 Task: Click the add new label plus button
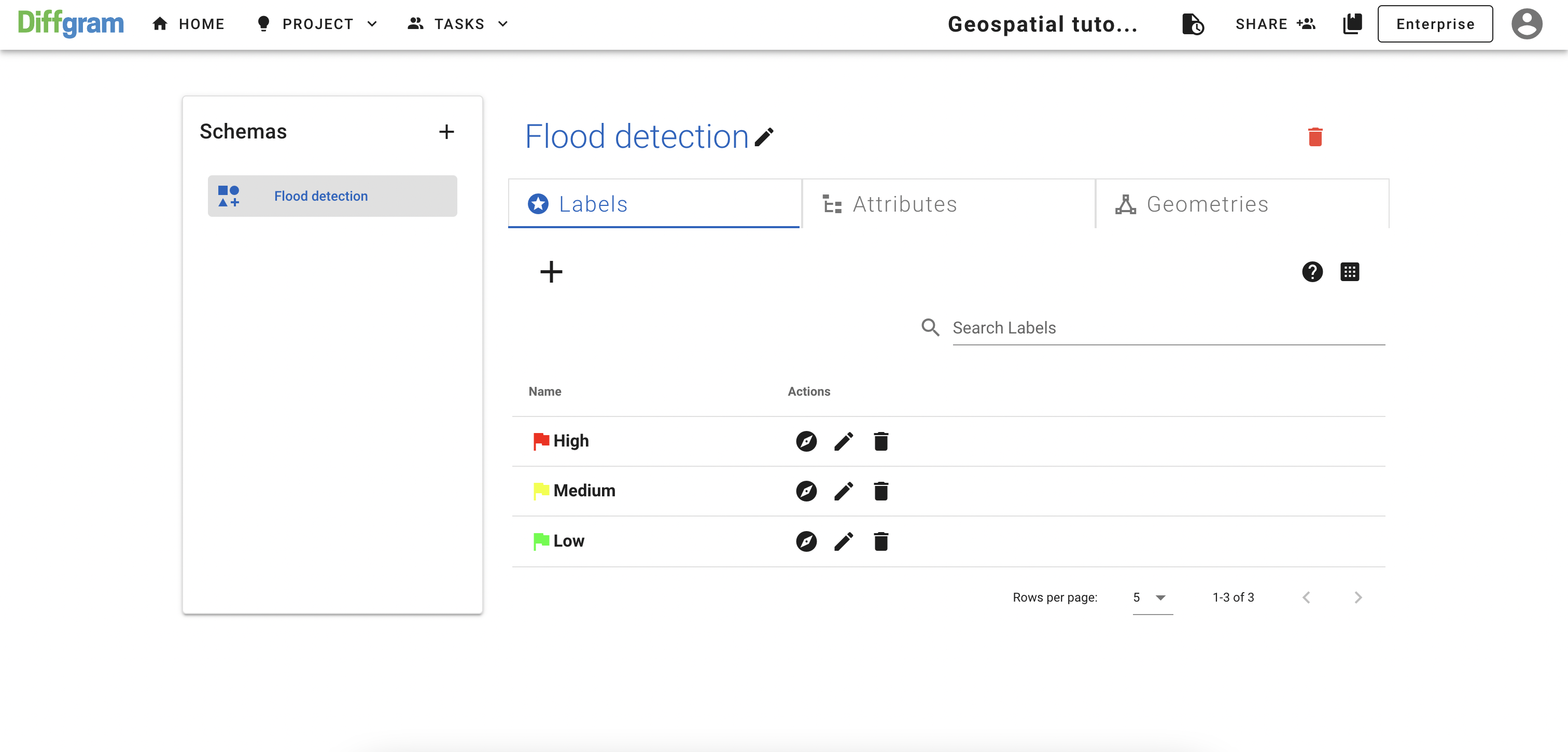(551, 271)
